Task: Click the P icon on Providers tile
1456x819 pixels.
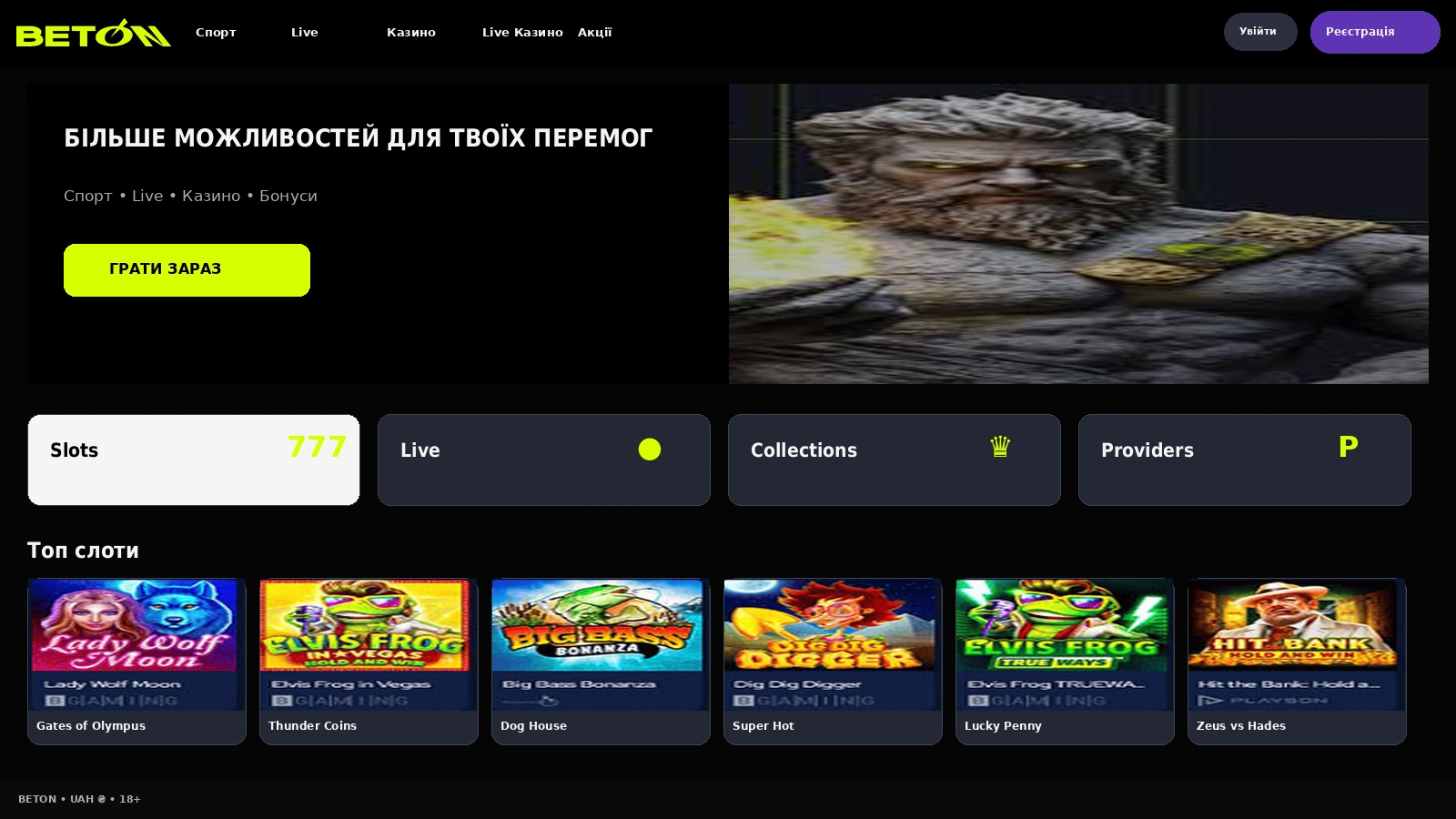Action: tap(1349, 447)
